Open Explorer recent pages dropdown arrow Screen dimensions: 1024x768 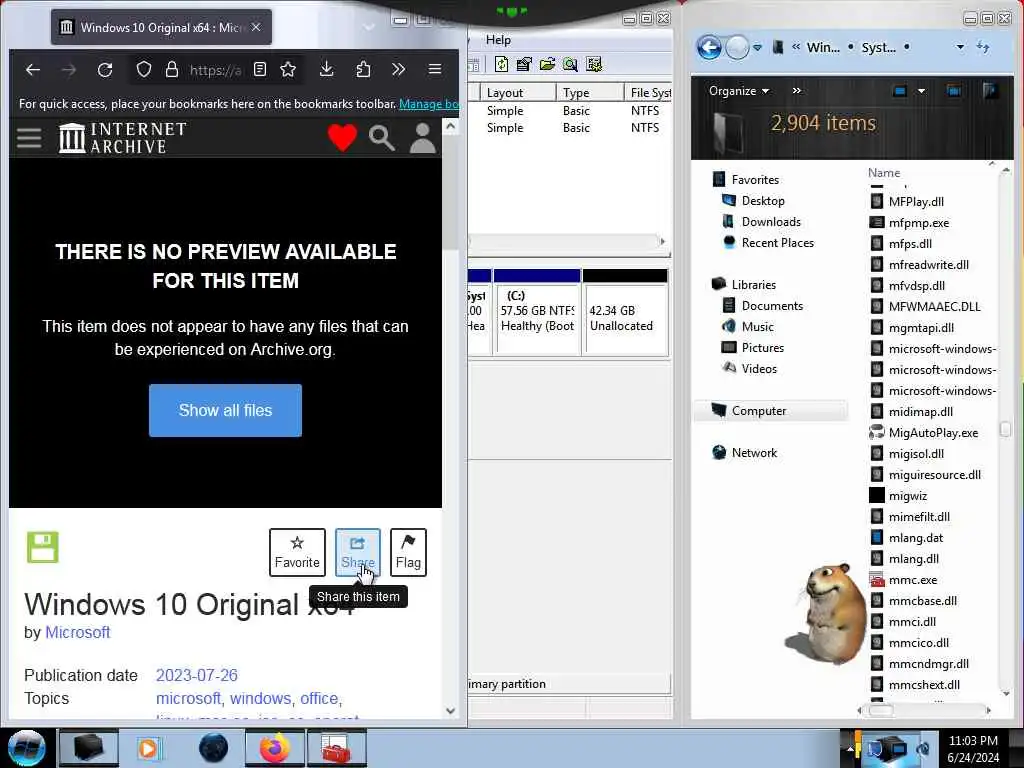[758, 47]
